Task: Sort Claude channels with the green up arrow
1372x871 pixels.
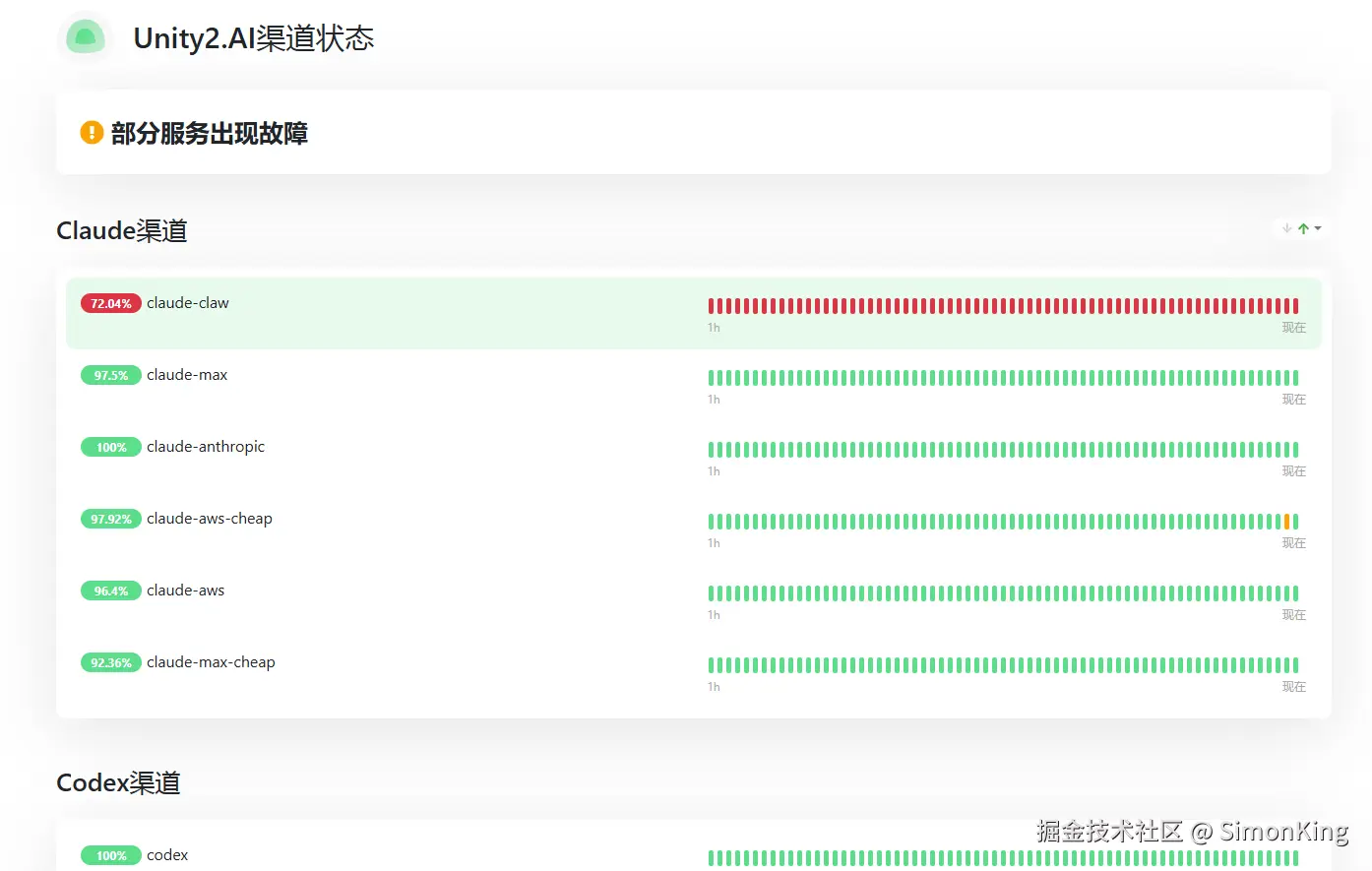Action: [x=1303, y=228]
